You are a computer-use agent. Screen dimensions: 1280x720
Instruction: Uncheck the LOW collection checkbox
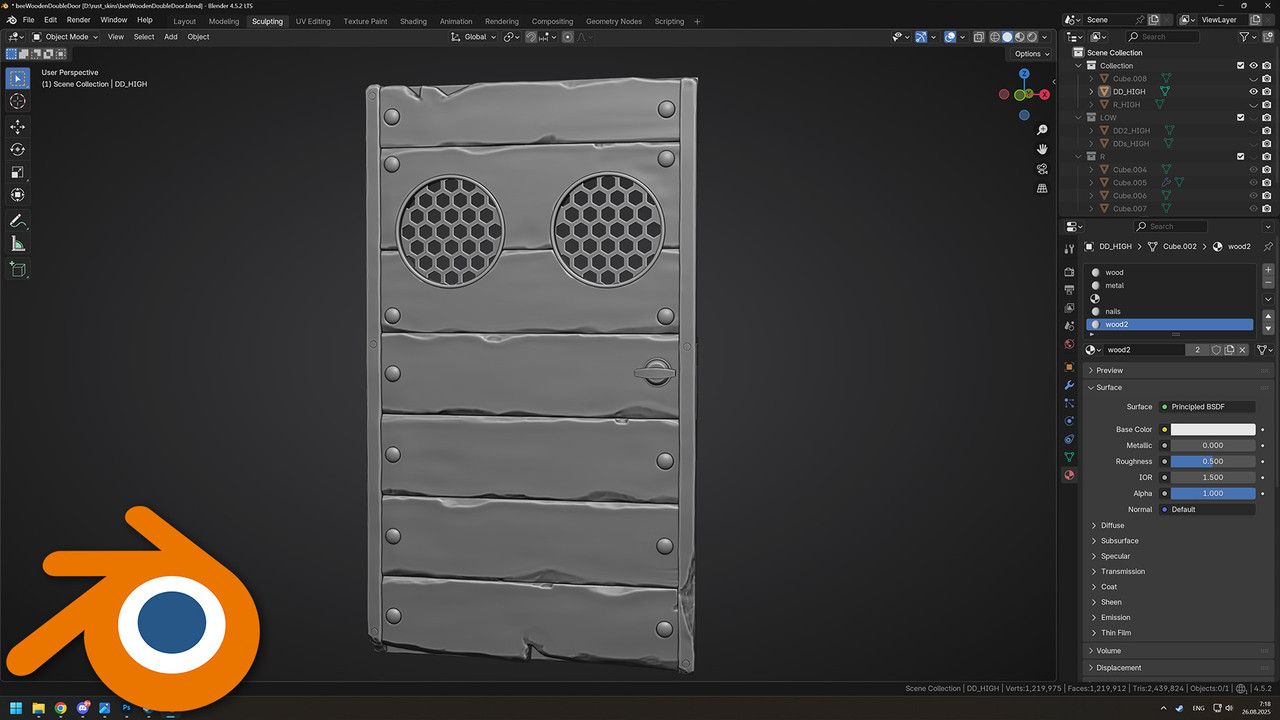(1241, 118)
